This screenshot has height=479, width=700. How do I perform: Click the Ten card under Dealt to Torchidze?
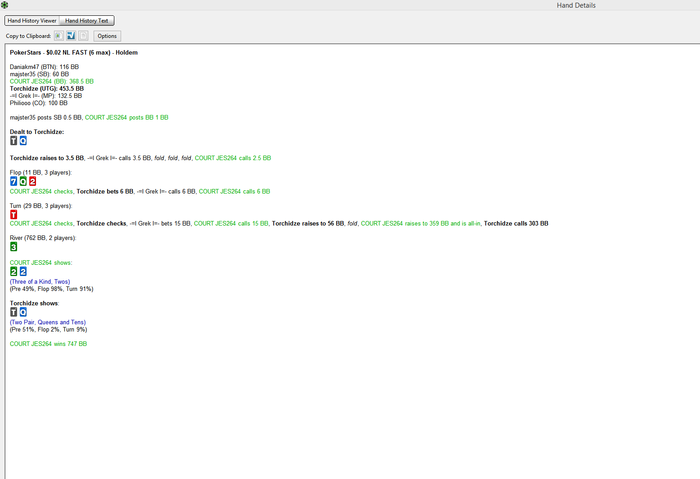pos(13,141)
